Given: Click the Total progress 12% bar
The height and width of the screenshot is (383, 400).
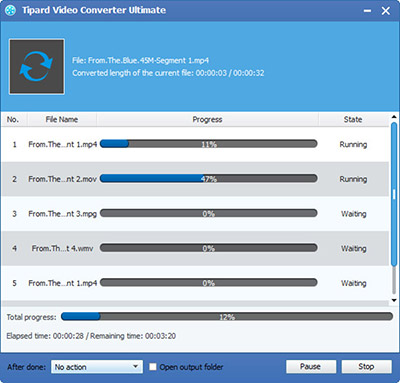Looking at the screenshot, I should click(x=227, y=317).
